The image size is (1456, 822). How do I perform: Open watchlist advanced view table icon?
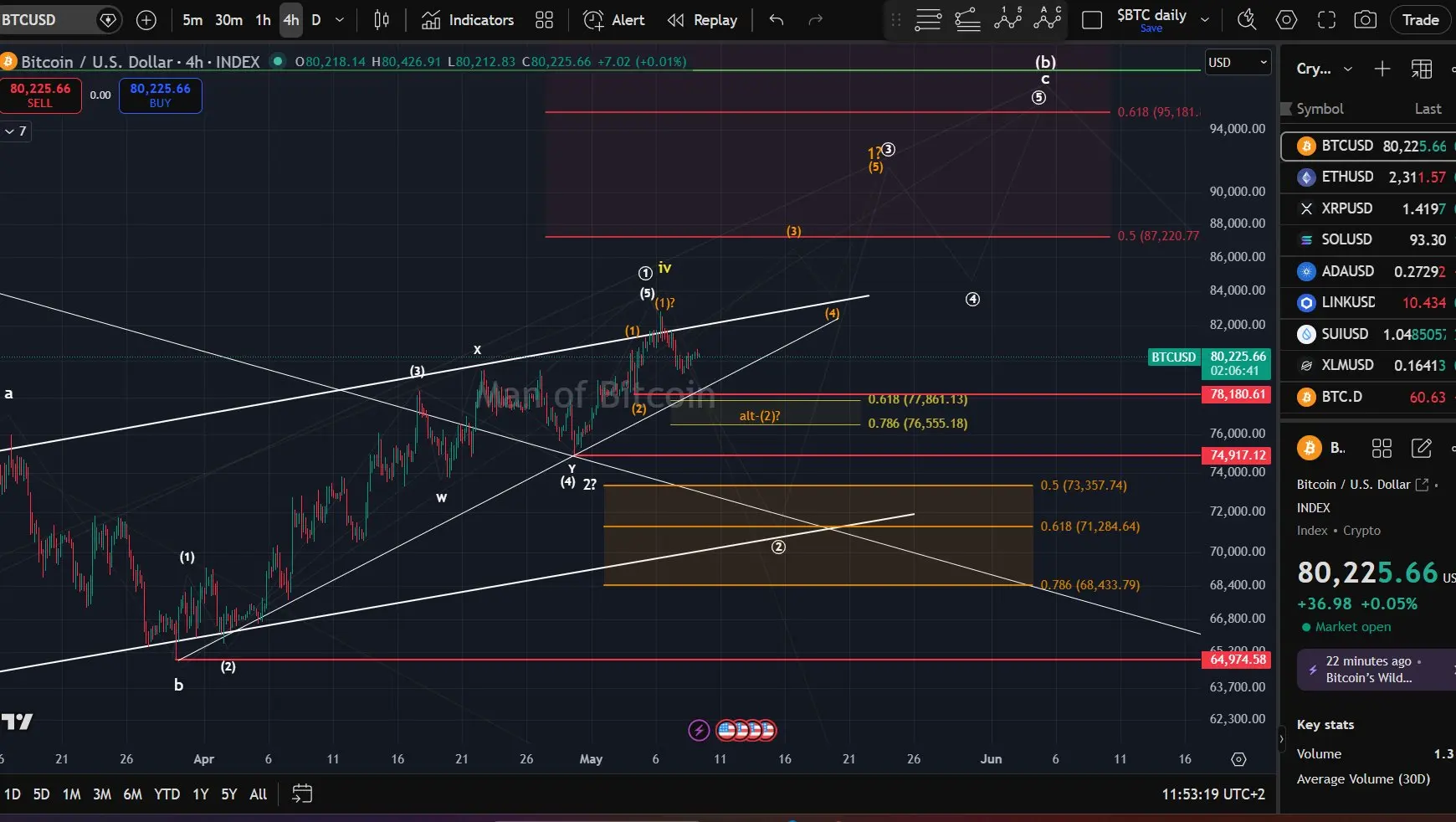coord(1422,69)
